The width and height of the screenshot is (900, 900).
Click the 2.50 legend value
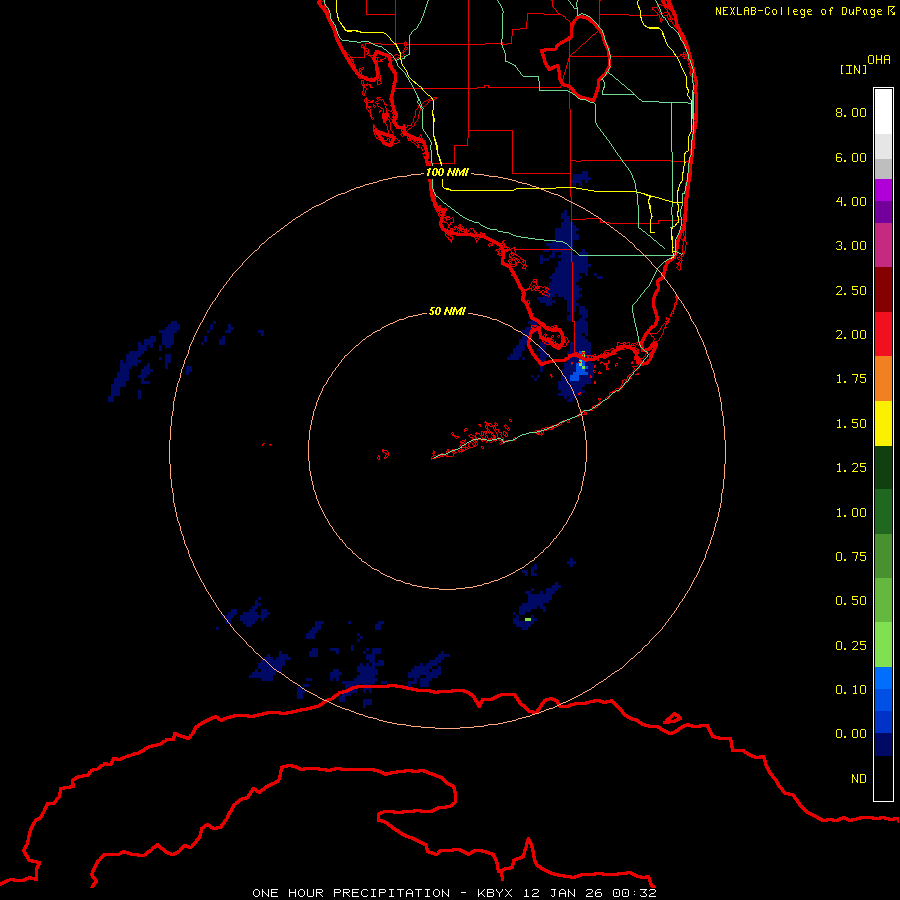851,290
